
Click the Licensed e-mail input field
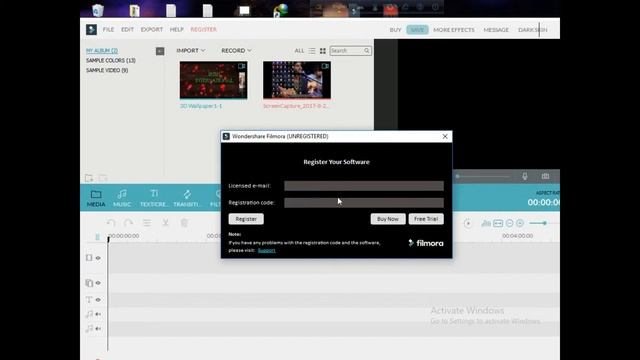364,186
